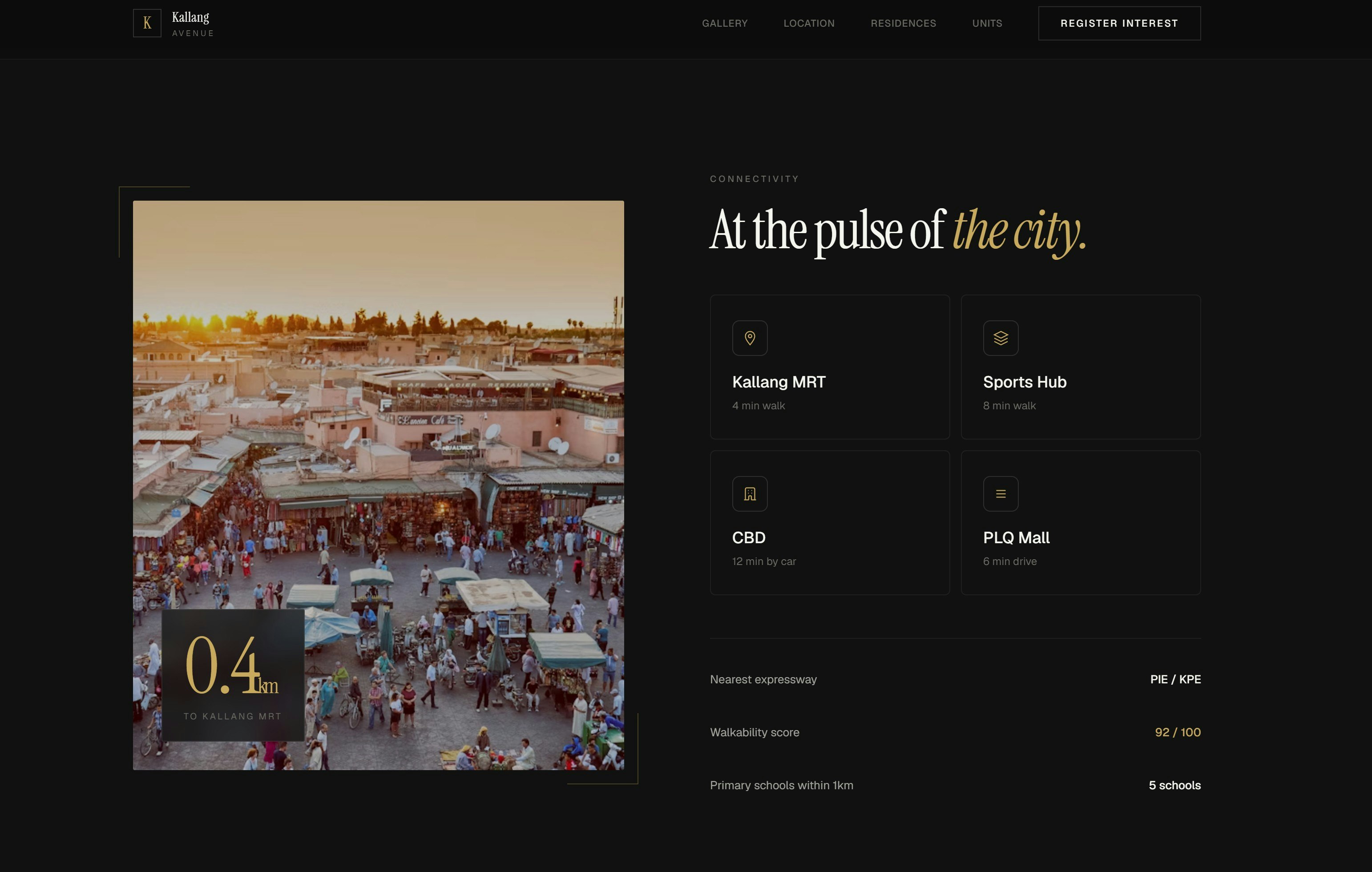Image resolution: width=1372 pixels, height=872 pixels.
Task: Click the '92 / 100' score value
Action: pyautogui.click(x=1178, y=732)
